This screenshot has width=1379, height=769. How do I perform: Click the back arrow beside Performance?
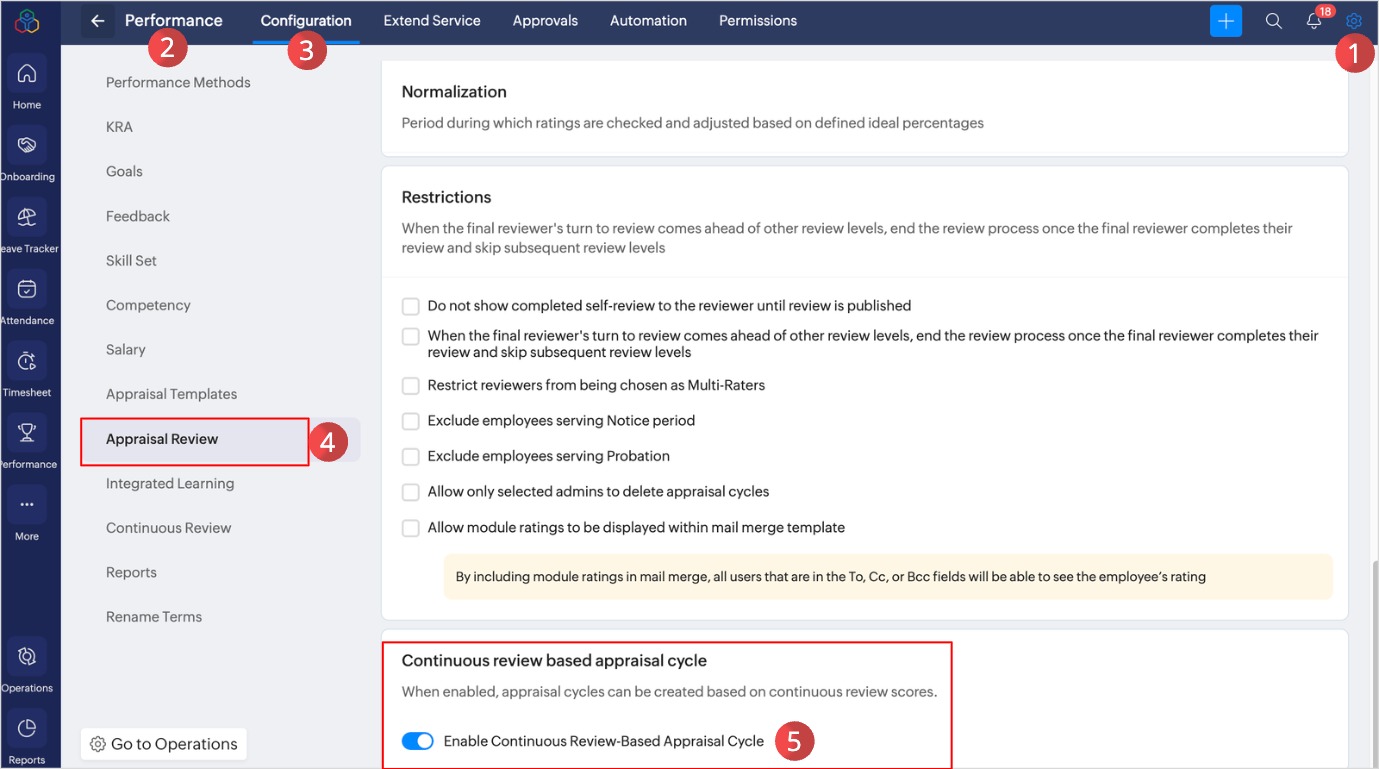[97, 21]
